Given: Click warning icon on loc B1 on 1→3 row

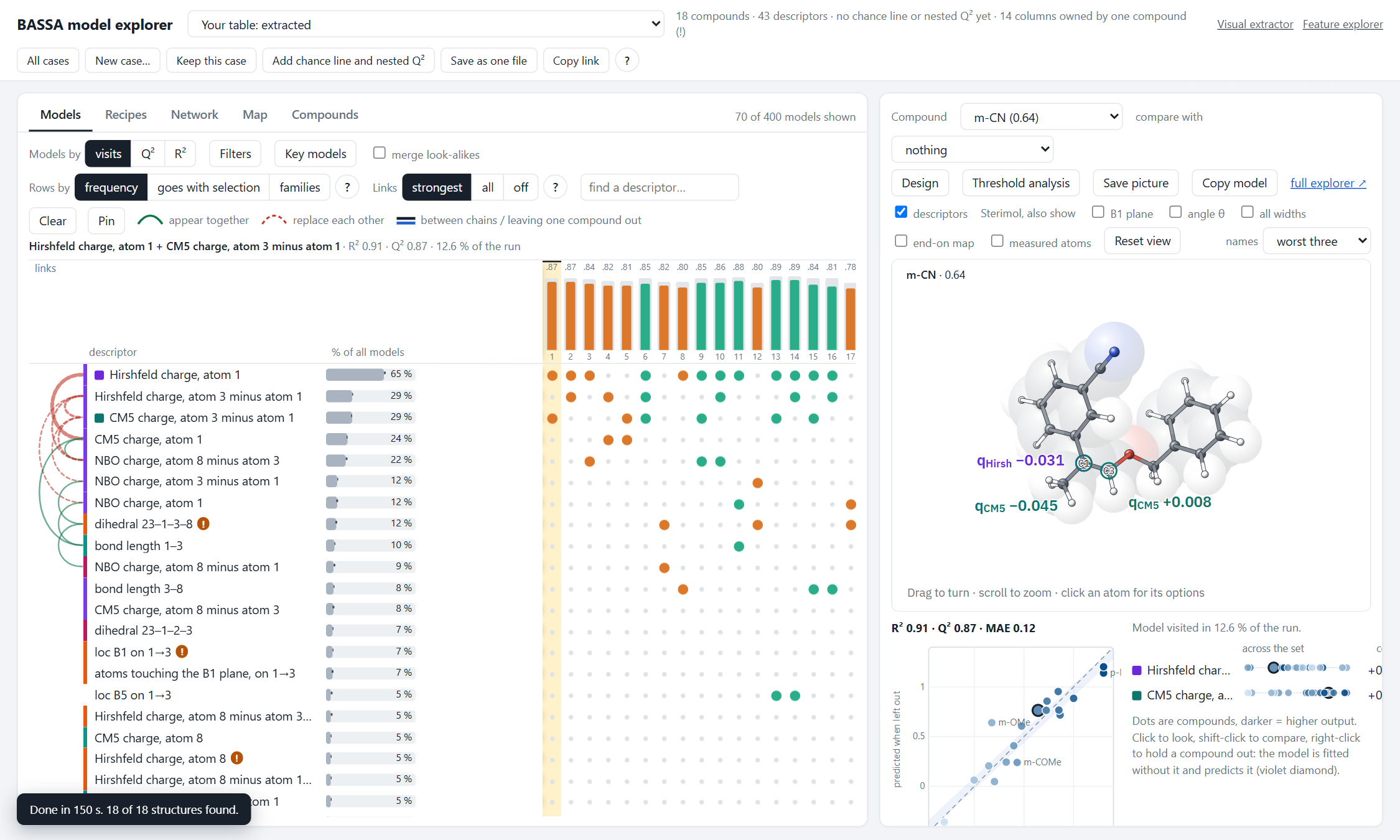Looking at the screenshot, I should (x=182, y=651).
